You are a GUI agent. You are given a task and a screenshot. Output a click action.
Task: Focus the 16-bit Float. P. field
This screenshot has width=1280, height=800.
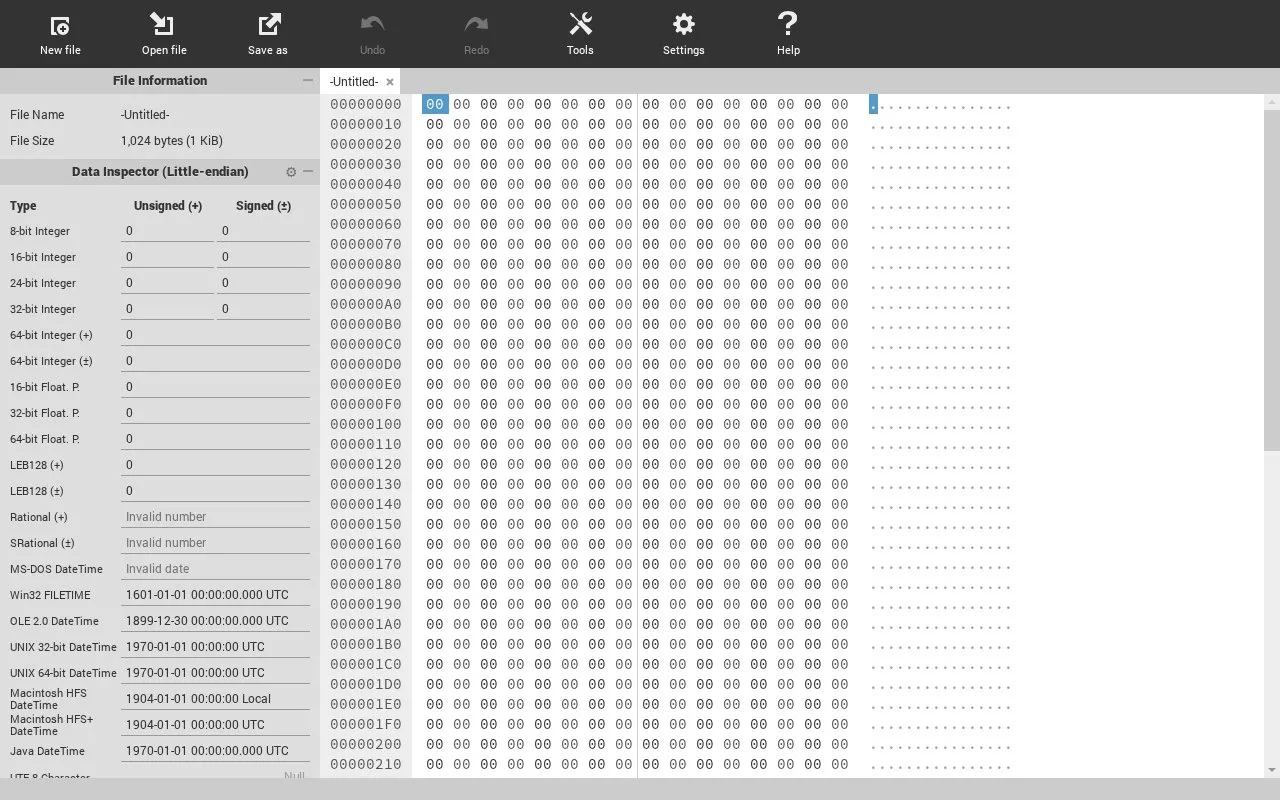(215, 387)
